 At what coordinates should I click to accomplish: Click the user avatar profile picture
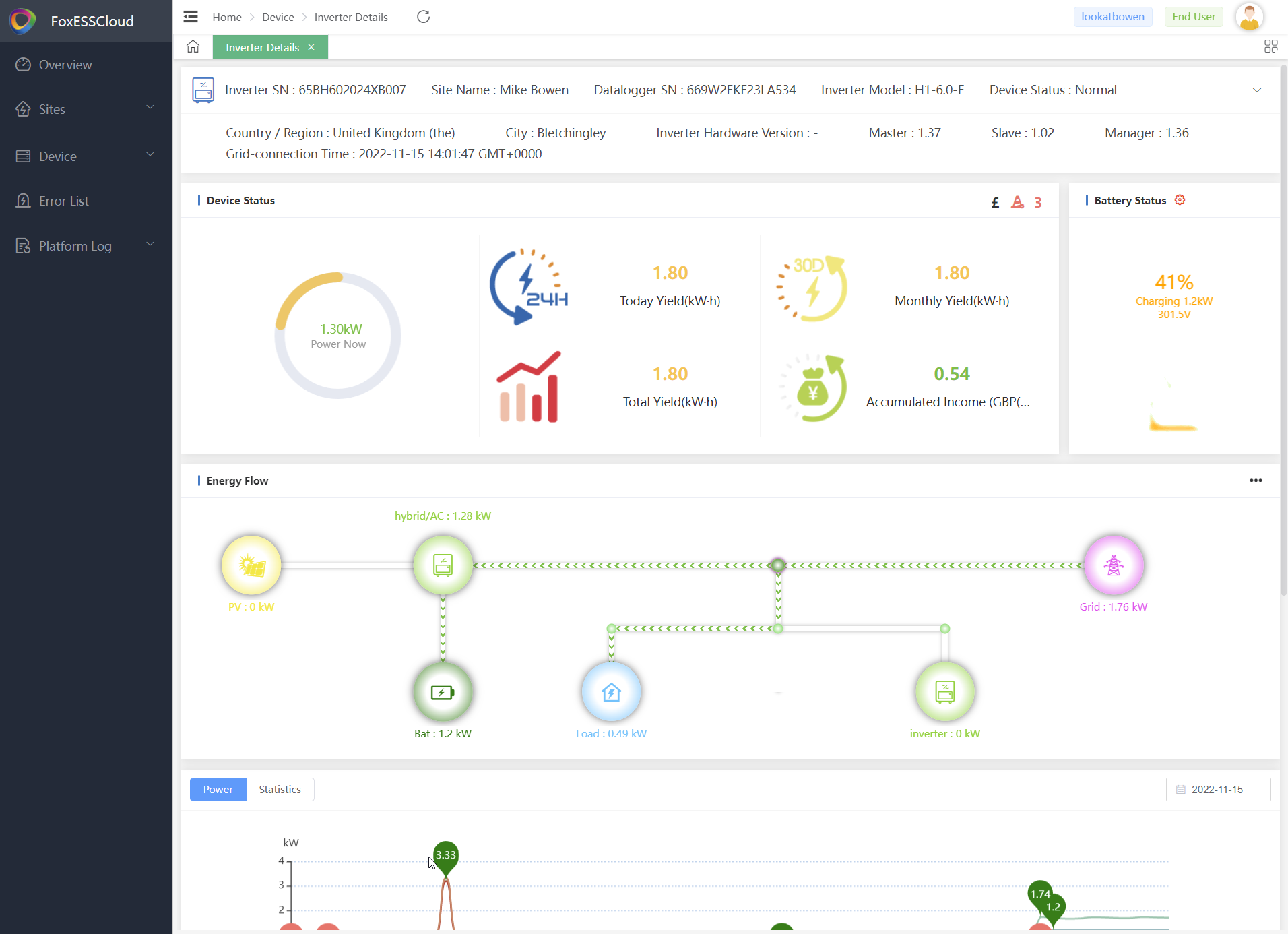click(x=1249, y=17)
